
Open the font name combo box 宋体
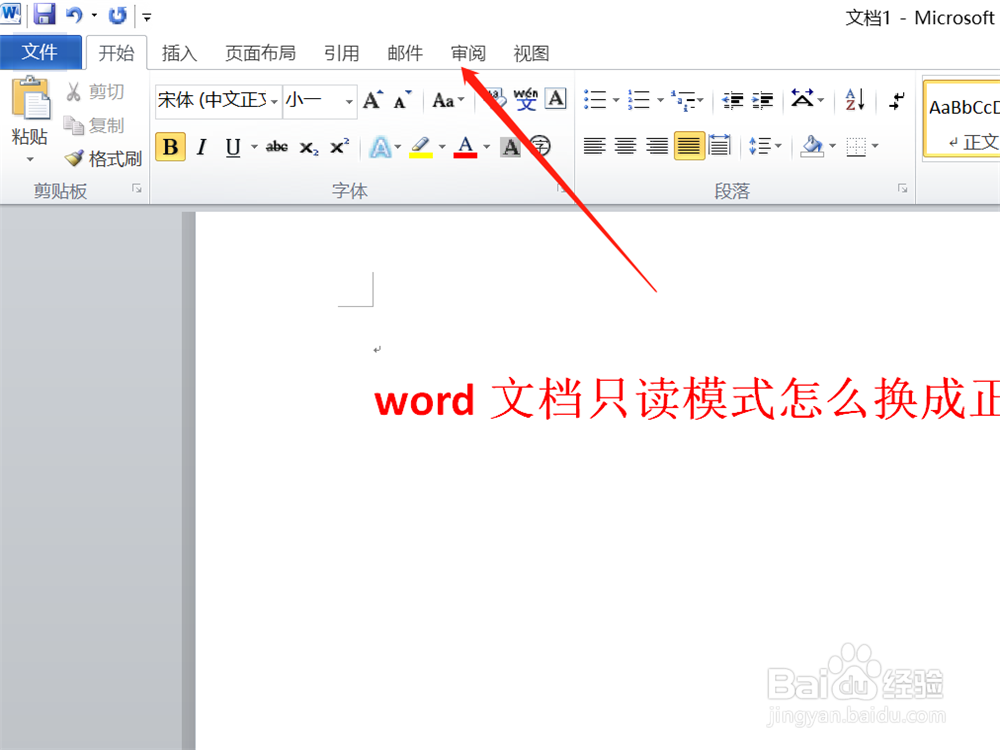[x=218, y=101]
